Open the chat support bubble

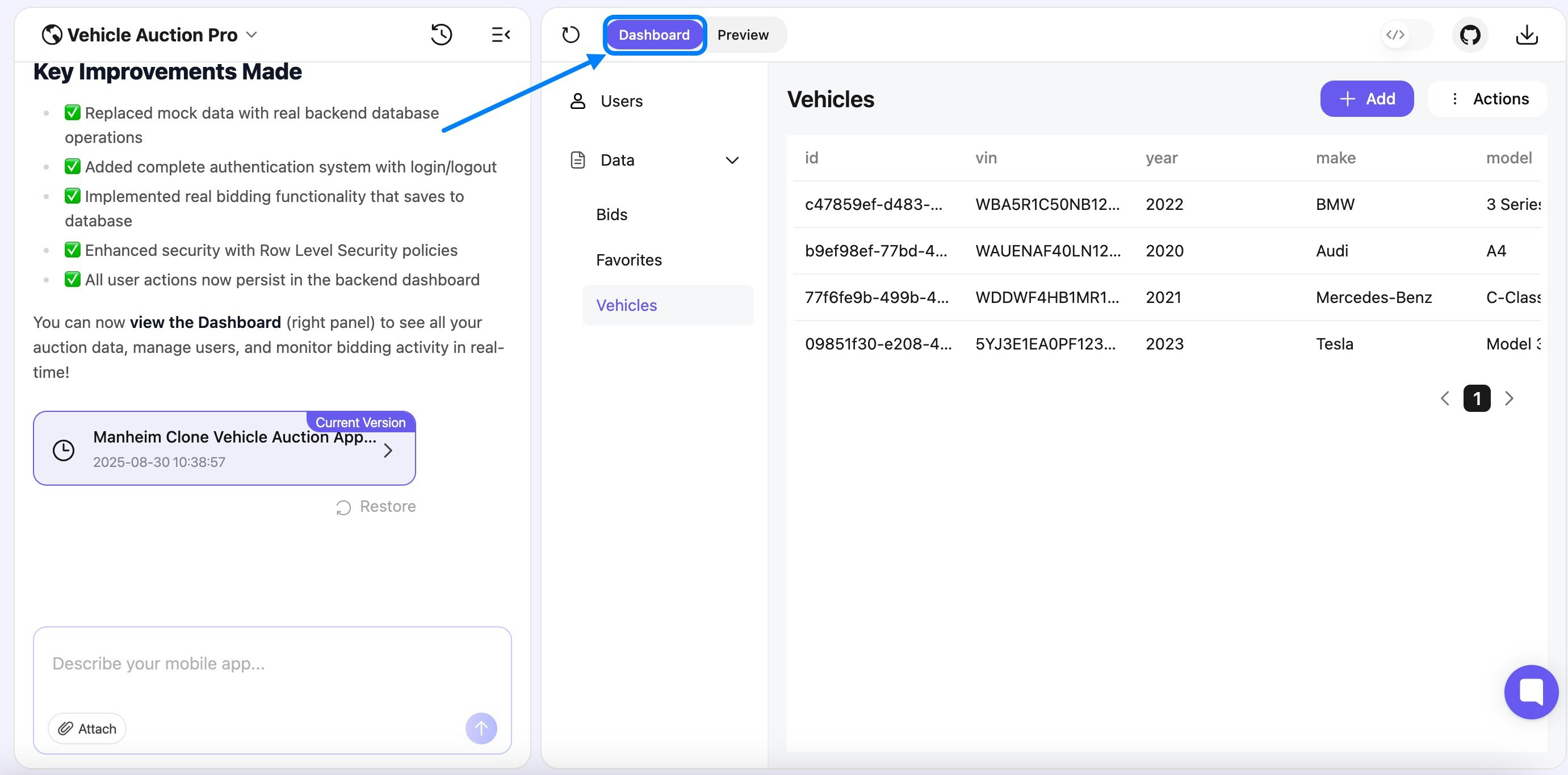[x=1531, y=692]
